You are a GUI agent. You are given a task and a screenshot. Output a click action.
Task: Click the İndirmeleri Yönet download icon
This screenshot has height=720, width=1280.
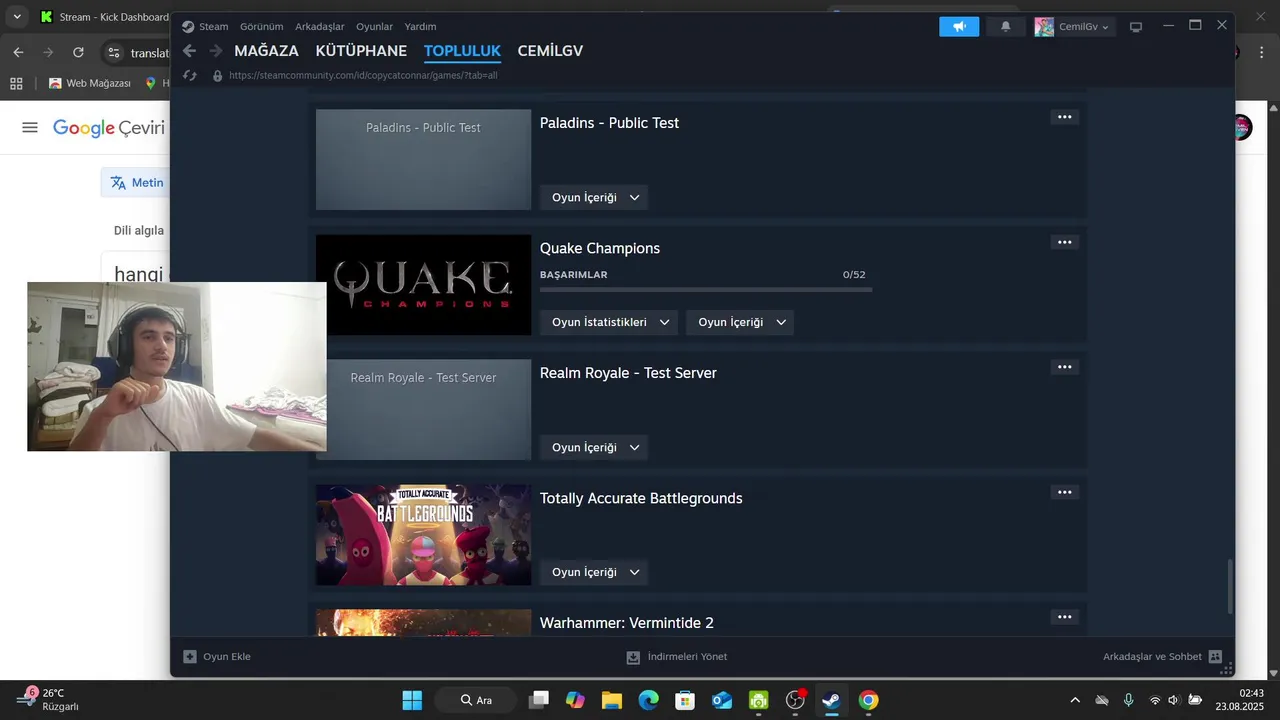(633, 657)
